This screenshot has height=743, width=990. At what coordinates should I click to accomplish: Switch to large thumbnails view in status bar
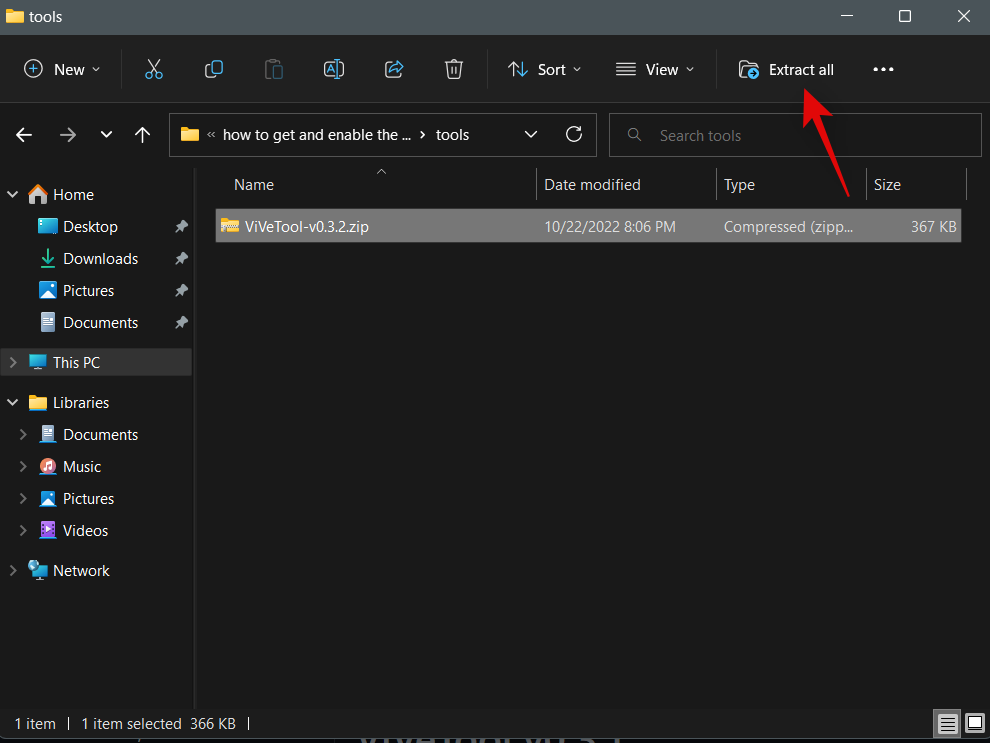(973, 723)
